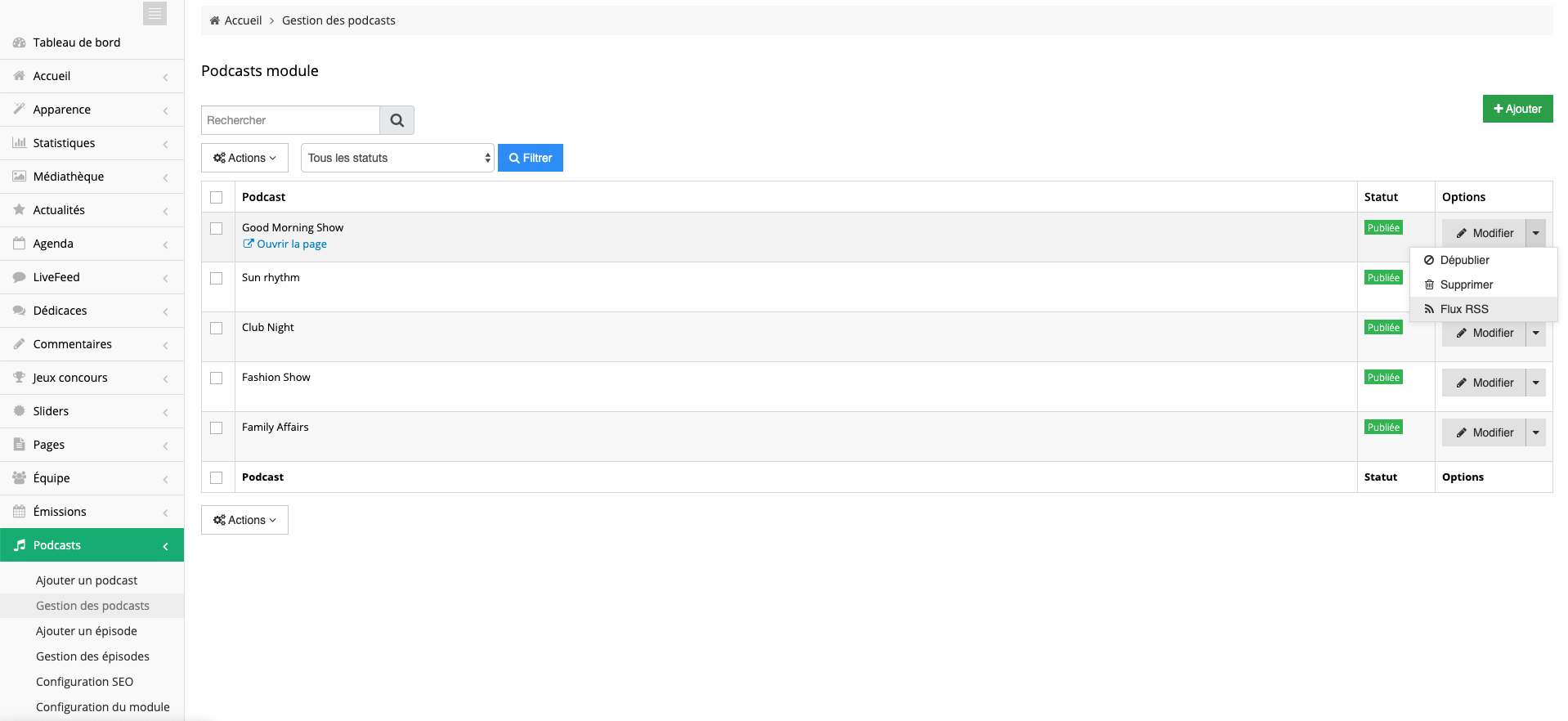Open Gestion des épisodes in sidebar

pos(92,656)
